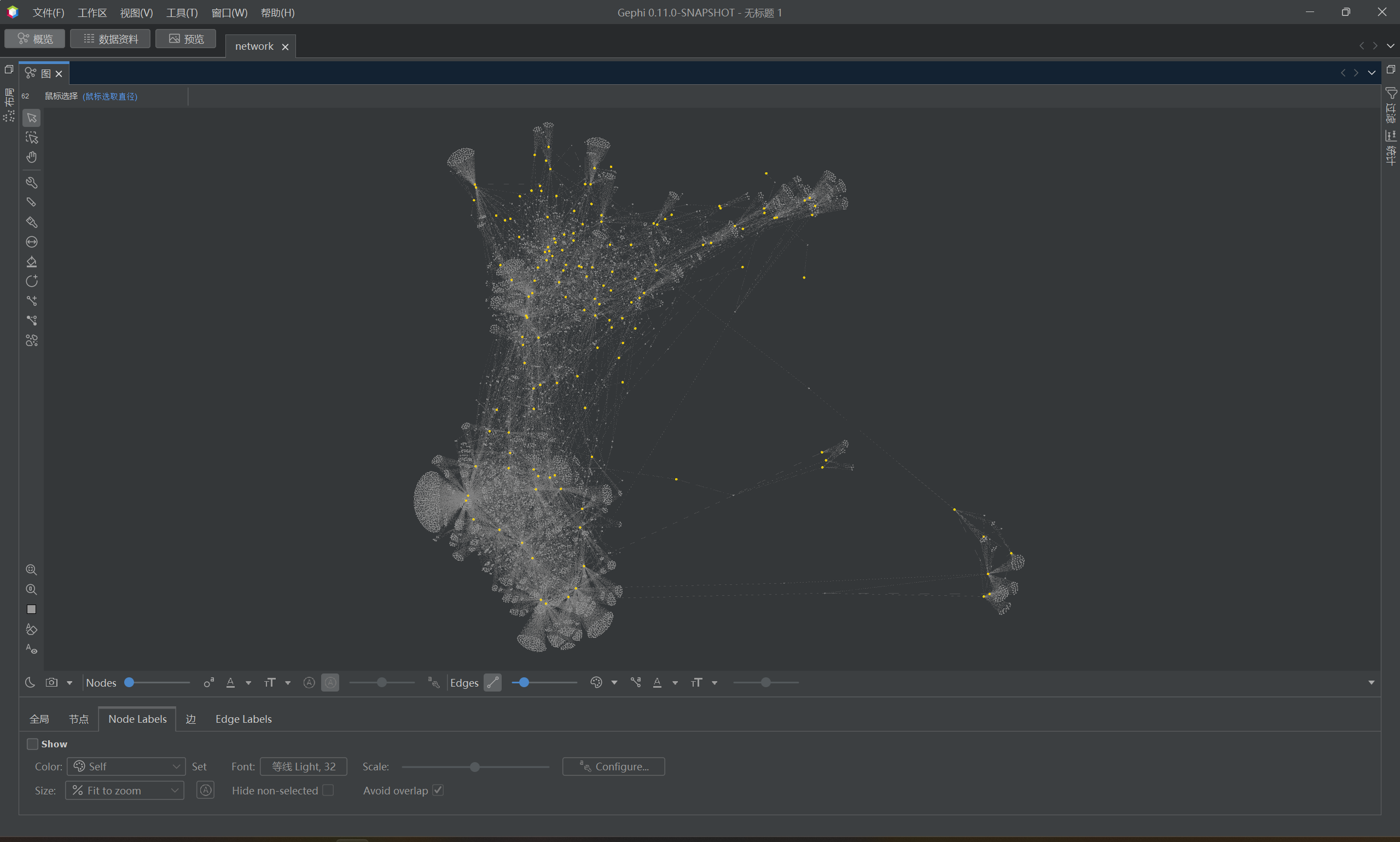Switch to the Edge Labels tab
This screenshot has height=842, width=1400.
coord(243,719)
